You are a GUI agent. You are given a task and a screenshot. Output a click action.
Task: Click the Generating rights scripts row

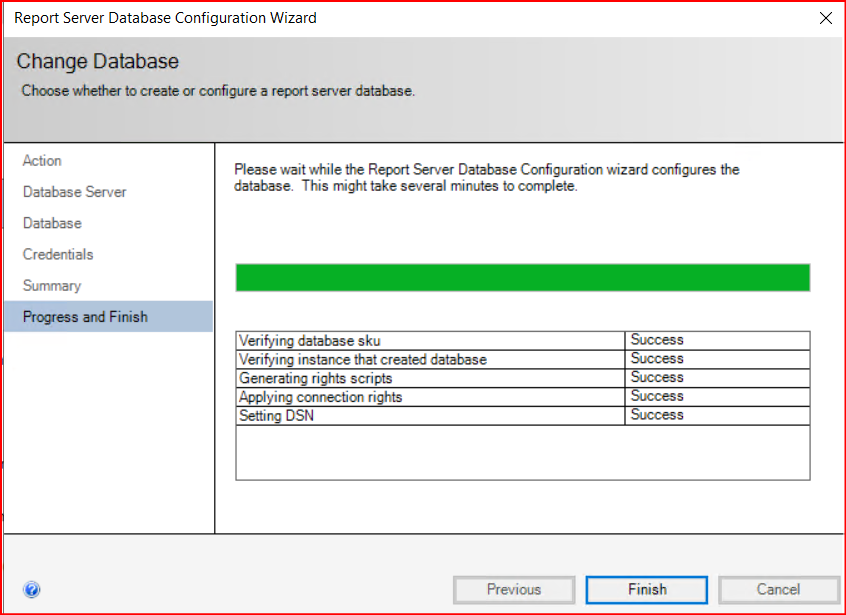(316, 378)
